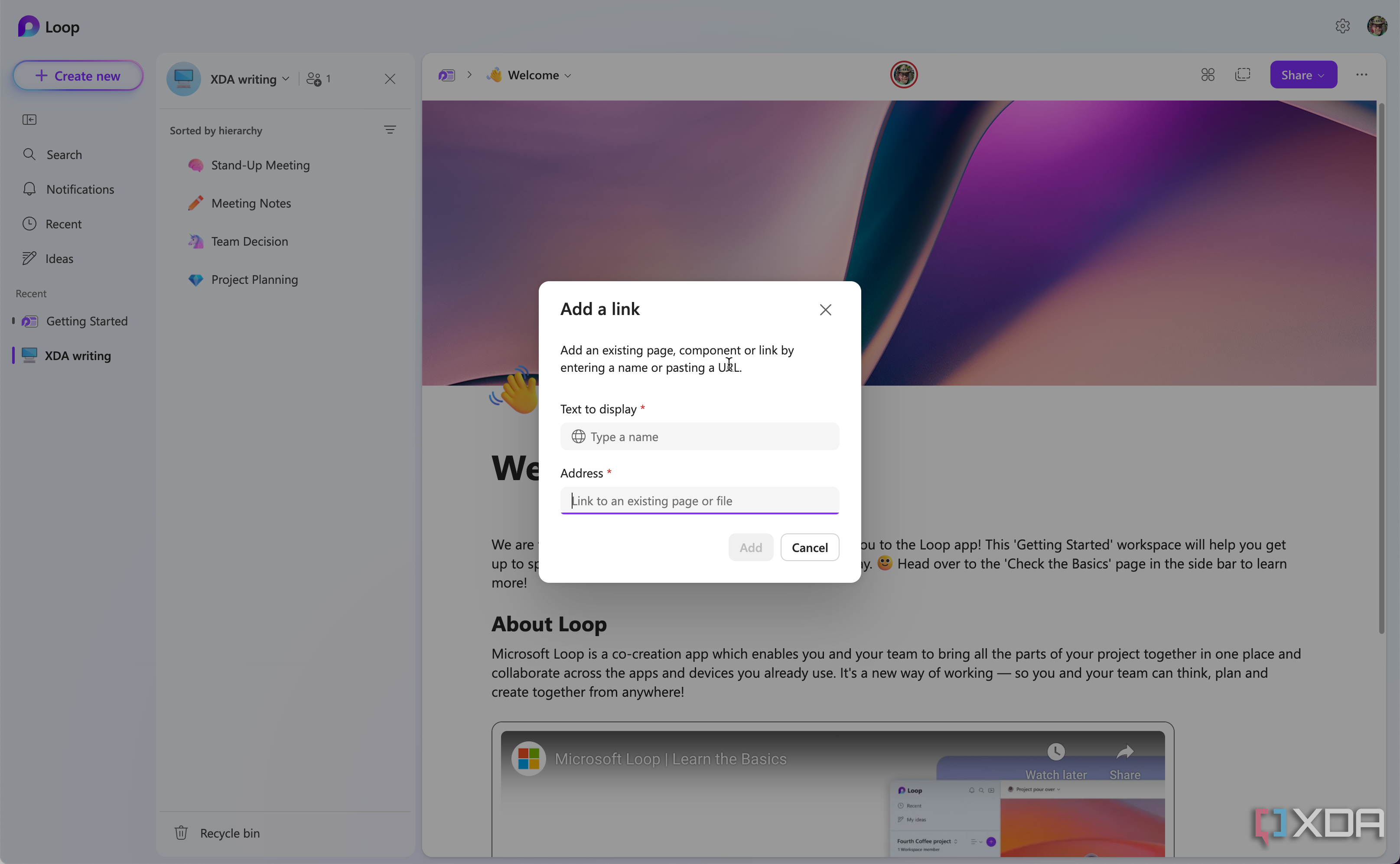Expand the Welcome page title dropdown
The image size is (1400, 864).
pyautogui.click(x=567, y=75)
